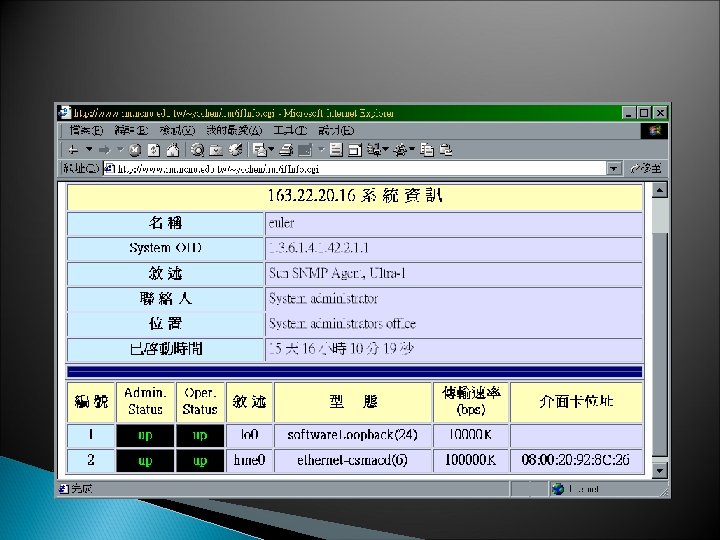Open the Forward history dropdown arrow
Image resolution: width=720 pixels, height=540 pixels.
120,150
